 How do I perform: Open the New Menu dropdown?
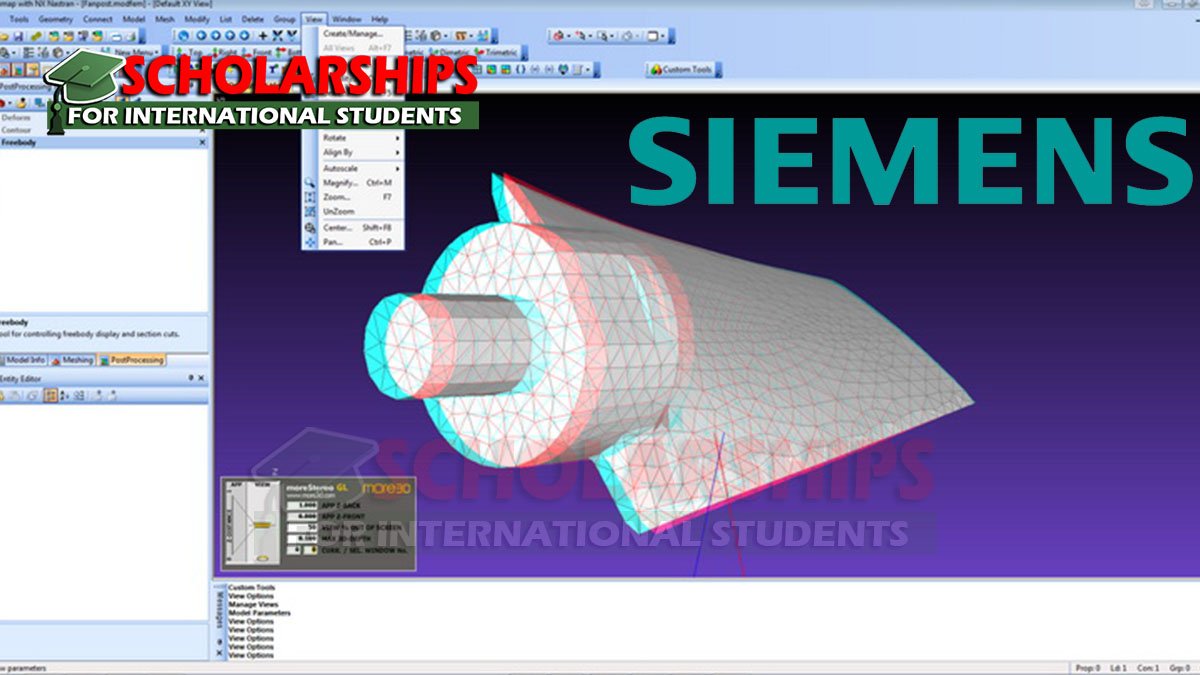135,52
